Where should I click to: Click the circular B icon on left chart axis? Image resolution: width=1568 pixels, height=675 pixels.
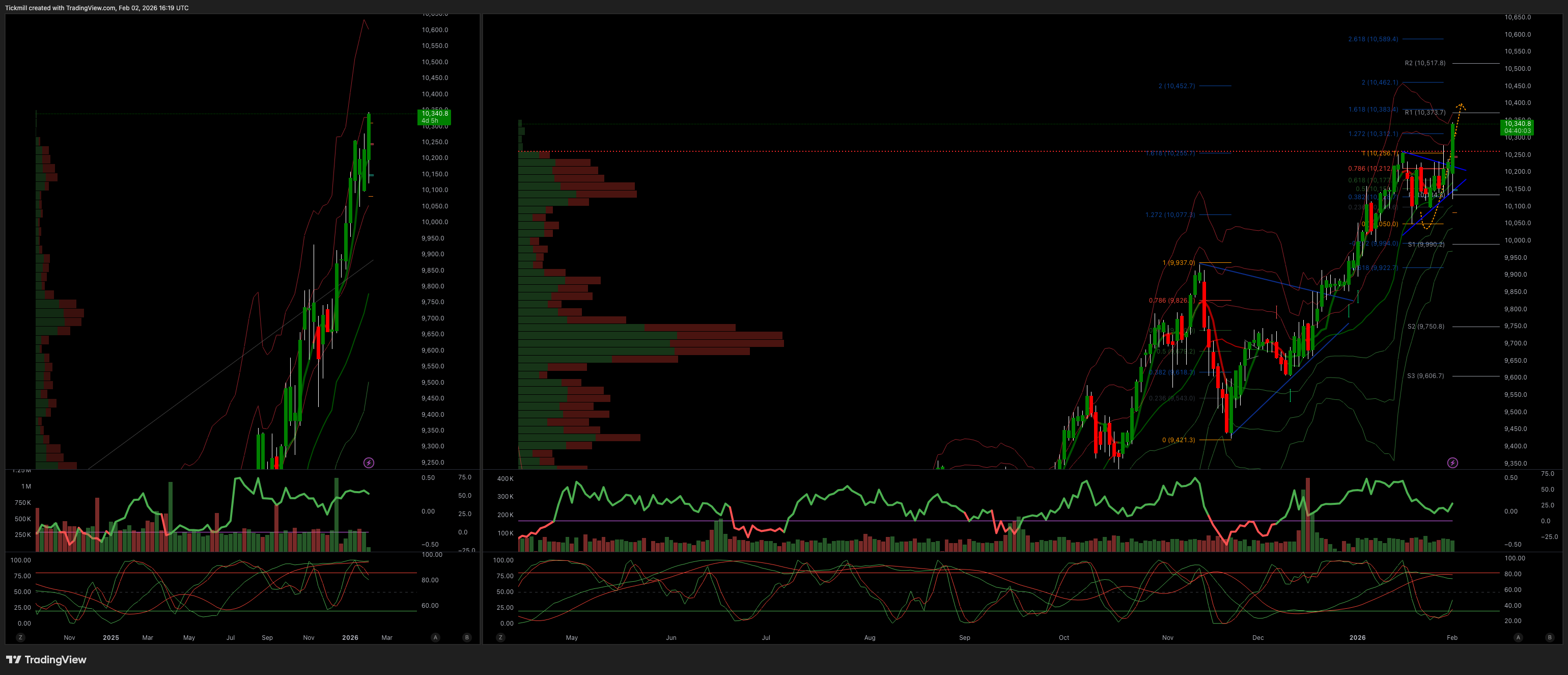pyautogui.click(x=466, y=637)
